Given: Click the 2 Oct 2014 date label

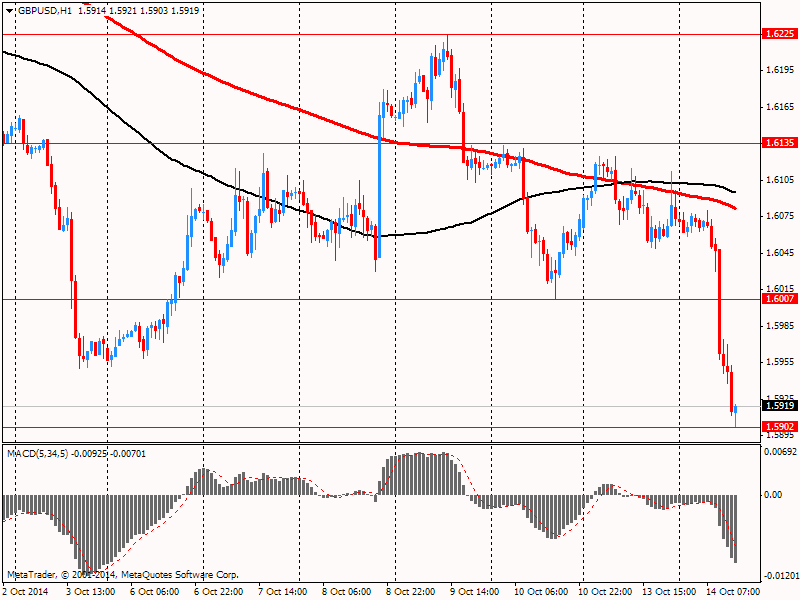Looking at the screenshot, I should [x=26, y=591].
